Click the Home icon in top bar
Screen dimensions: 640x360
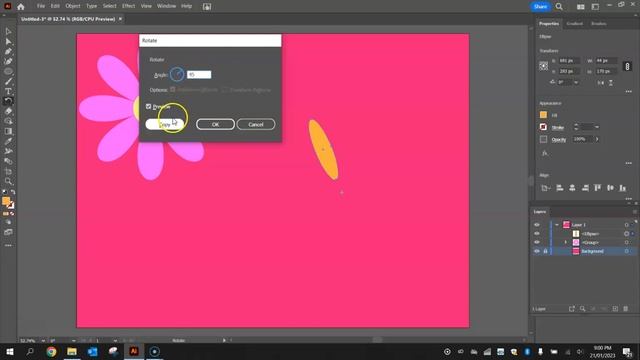(20, 7)
